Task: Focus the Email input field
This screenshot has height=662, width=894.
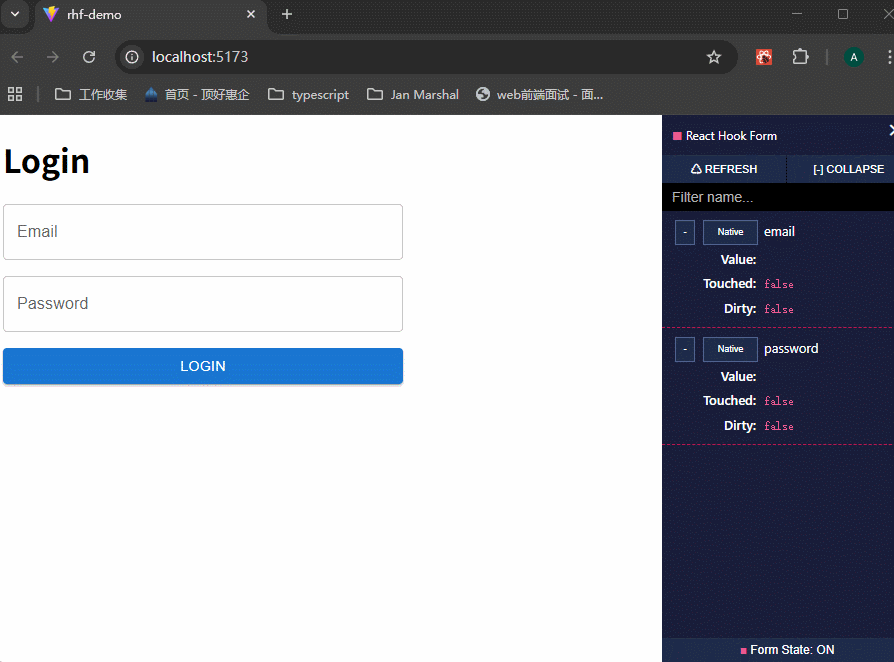Action: pyautogui.click(x=203, y=232)
